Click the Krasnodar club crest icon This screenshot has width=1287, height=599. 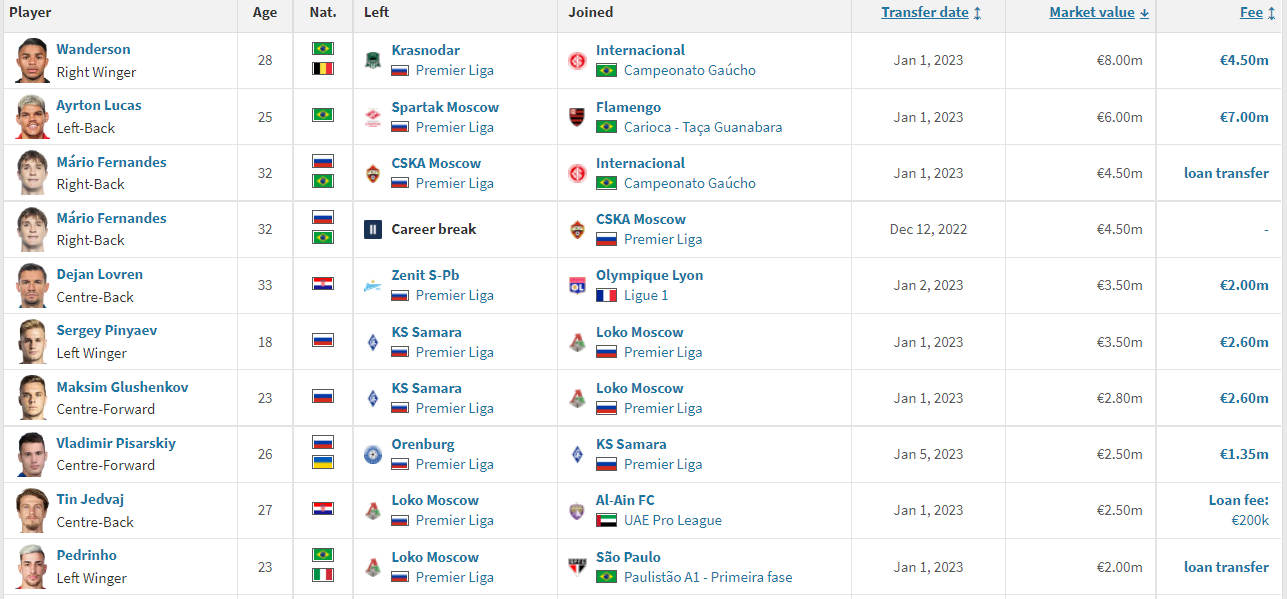pos(373,60)
